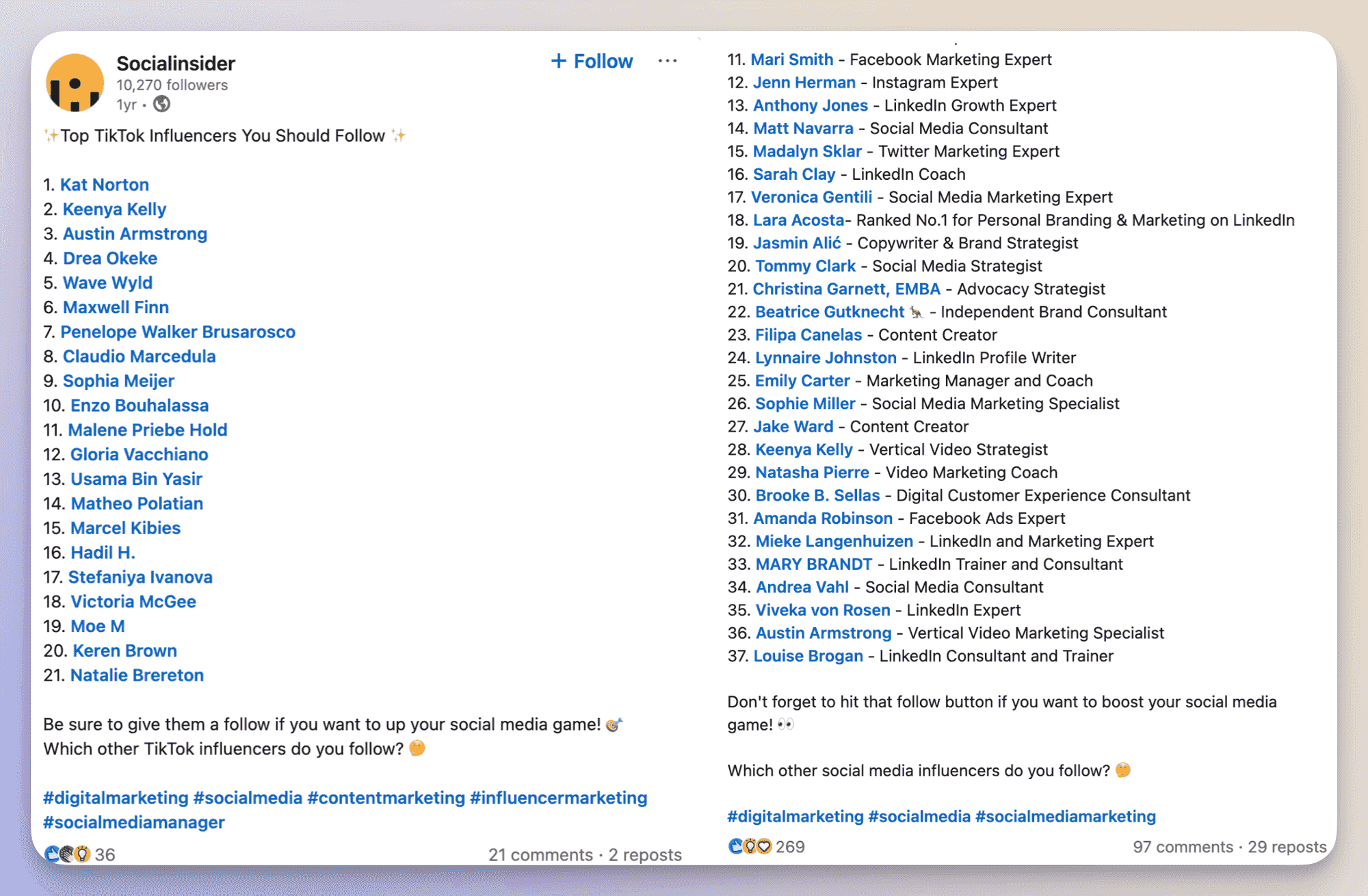Image resolution: width=1368 pixels, height=896 pixels.
Task: Click reaction icons beside 269 count
Action: coord(750,846)
